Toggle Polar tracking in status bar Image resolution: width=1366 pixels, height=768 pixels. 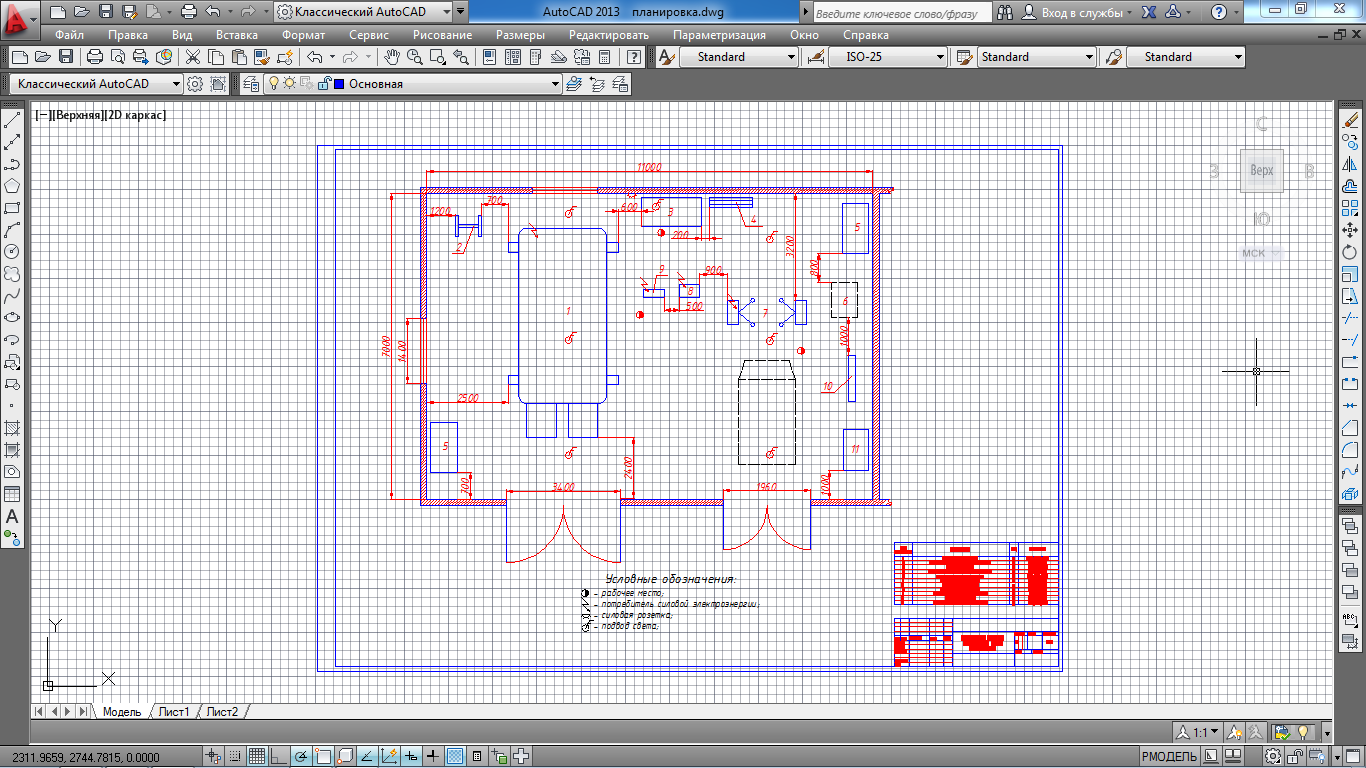pos(301,756)
